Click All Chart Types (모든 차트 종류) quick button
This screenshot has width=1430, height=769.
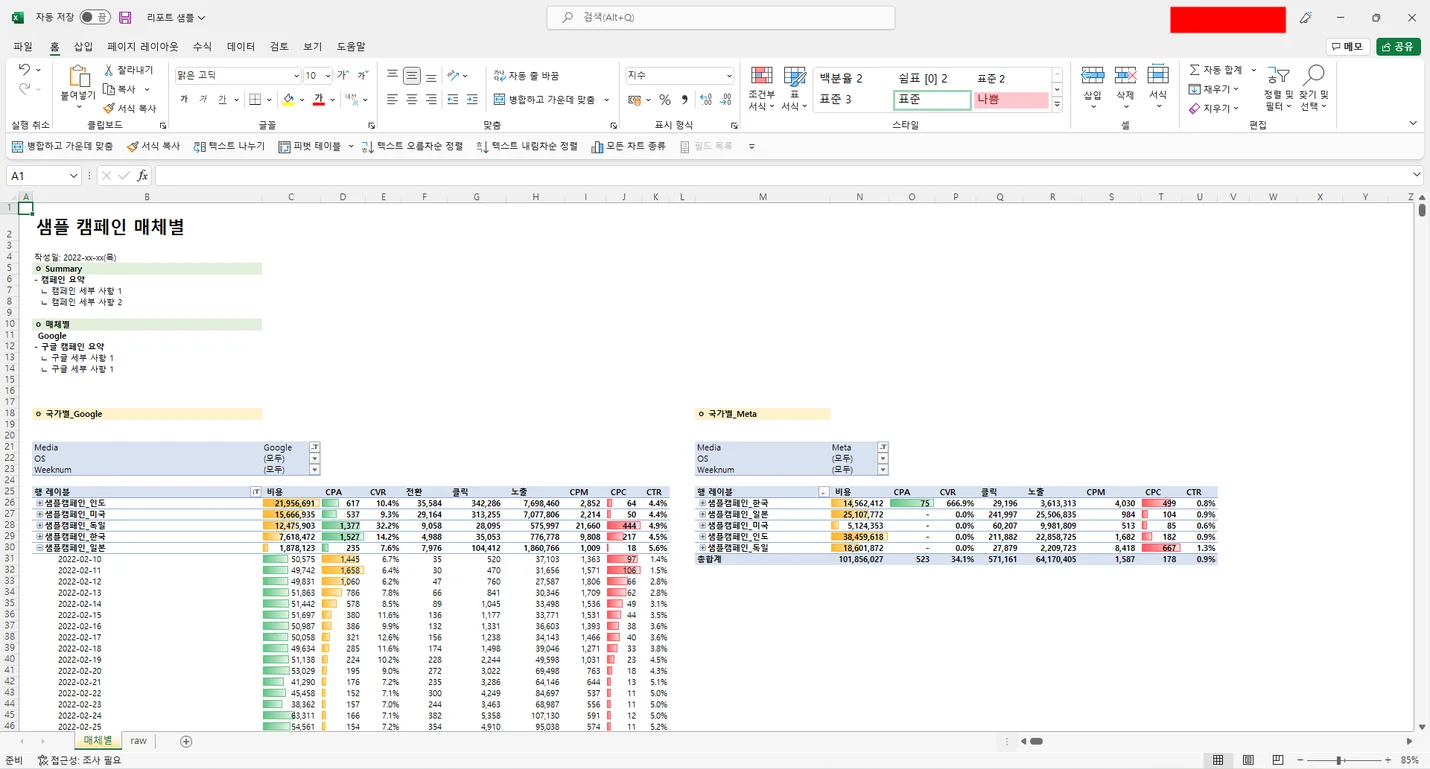coord(628,146)
